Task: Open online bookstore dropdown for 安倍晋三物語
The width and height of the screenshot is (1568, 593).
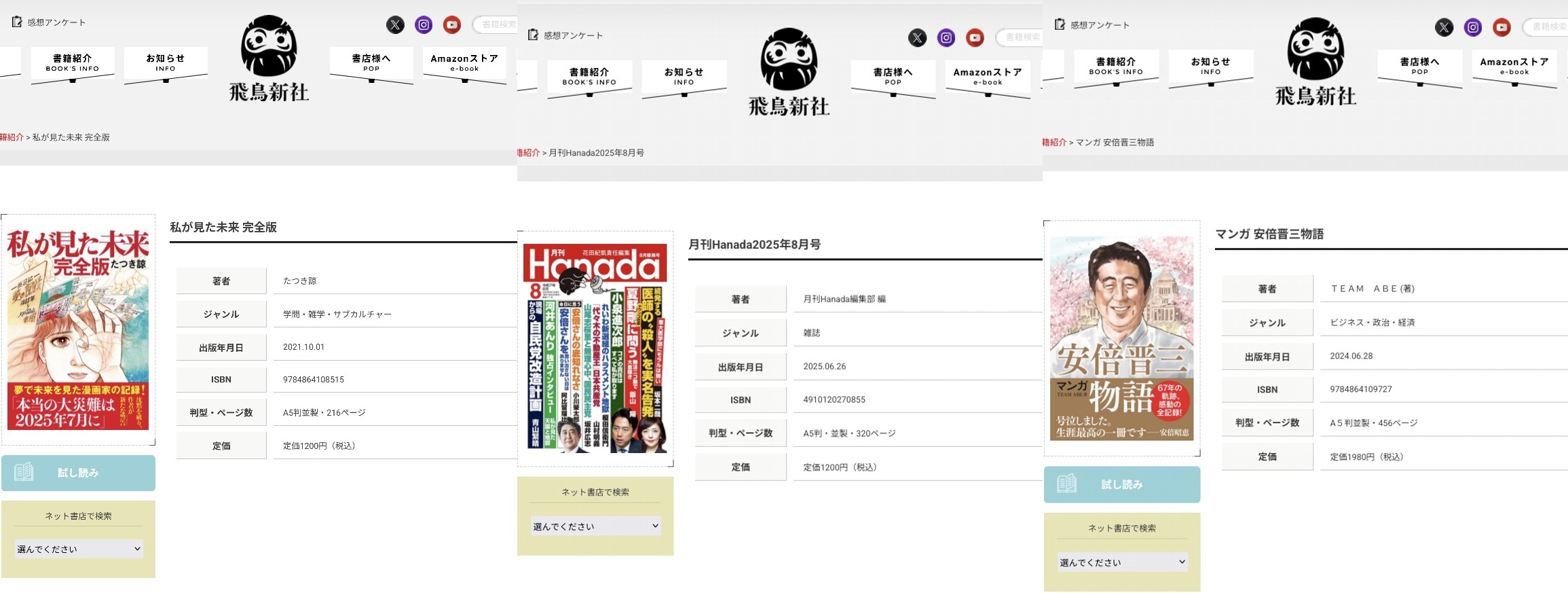Action: click(x=1122, y=562)
